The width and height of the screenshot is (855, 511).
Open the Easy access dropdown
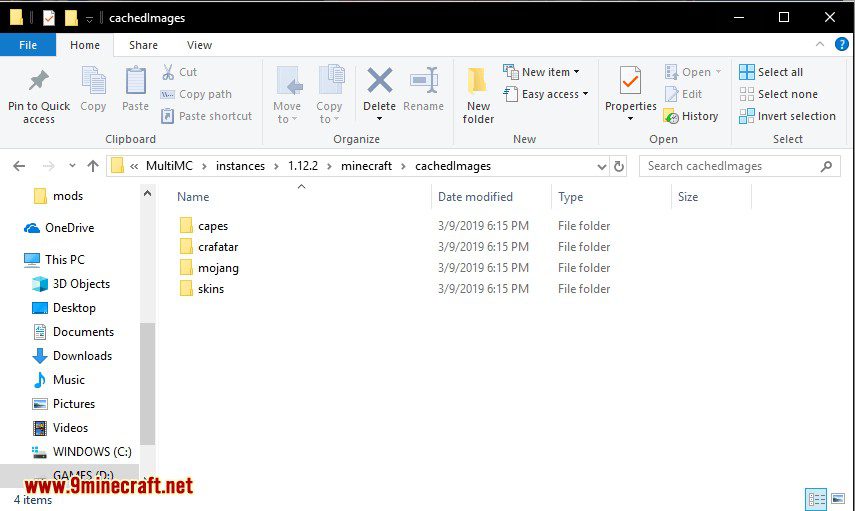[546, 94]
